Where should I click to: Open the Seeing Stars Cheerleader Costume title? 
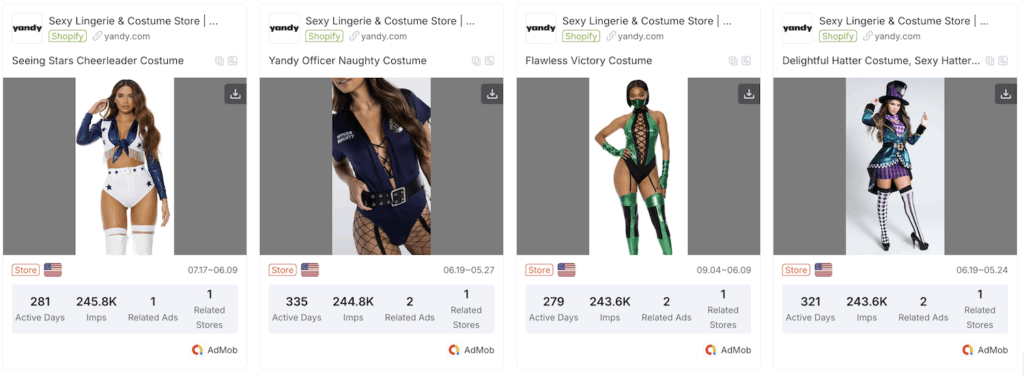click(98, 61)
